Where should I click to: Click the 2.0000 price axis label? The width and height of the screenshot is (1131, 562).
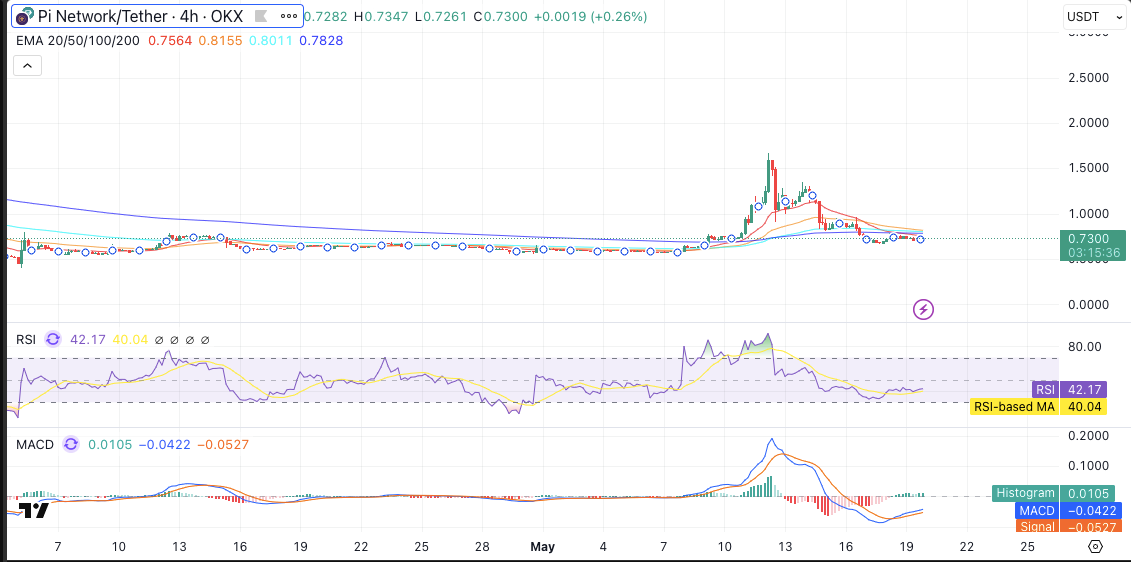(1088, 123)
